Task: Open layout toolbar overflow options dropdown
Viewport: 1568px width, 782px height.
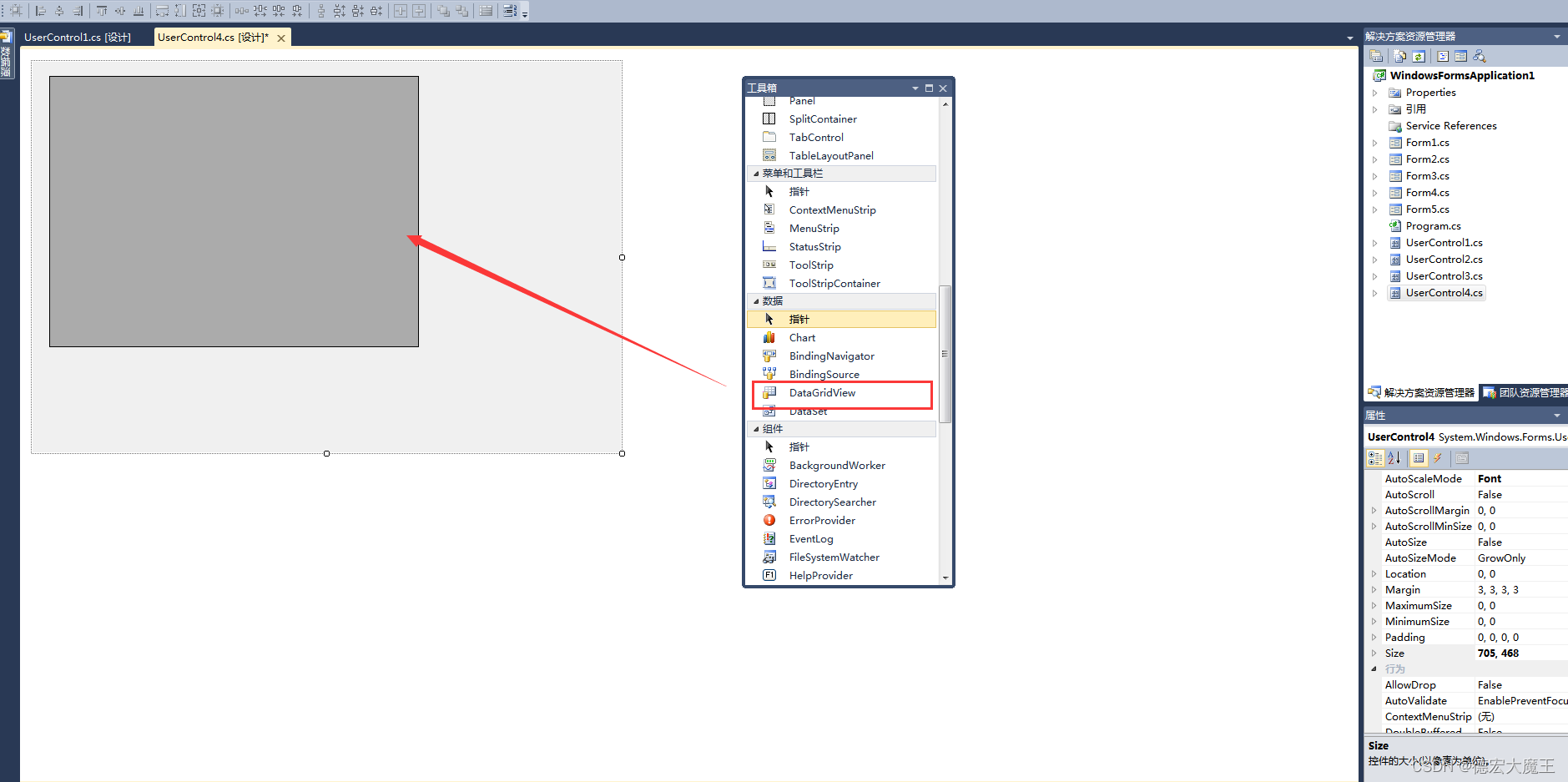Action: click(x=525, y=13)
